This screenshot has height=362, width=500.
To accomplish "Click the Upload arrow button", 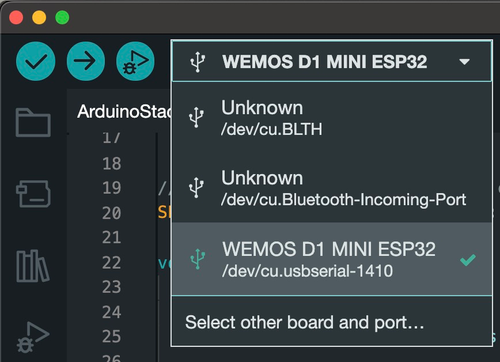I will 86,61.
